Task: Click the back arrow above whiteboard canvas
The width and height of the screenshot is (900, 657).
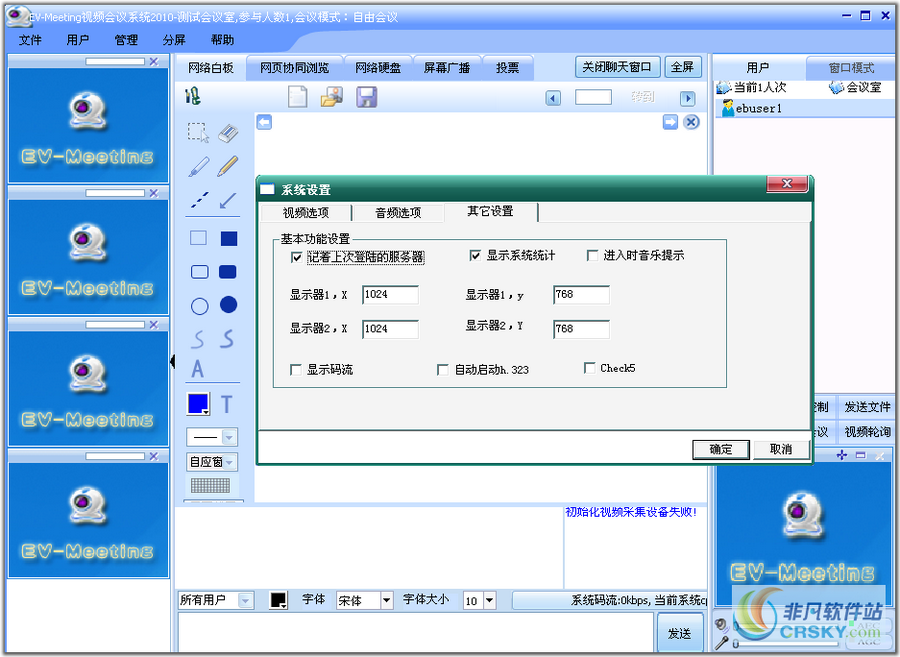Action: coord(264,122)
